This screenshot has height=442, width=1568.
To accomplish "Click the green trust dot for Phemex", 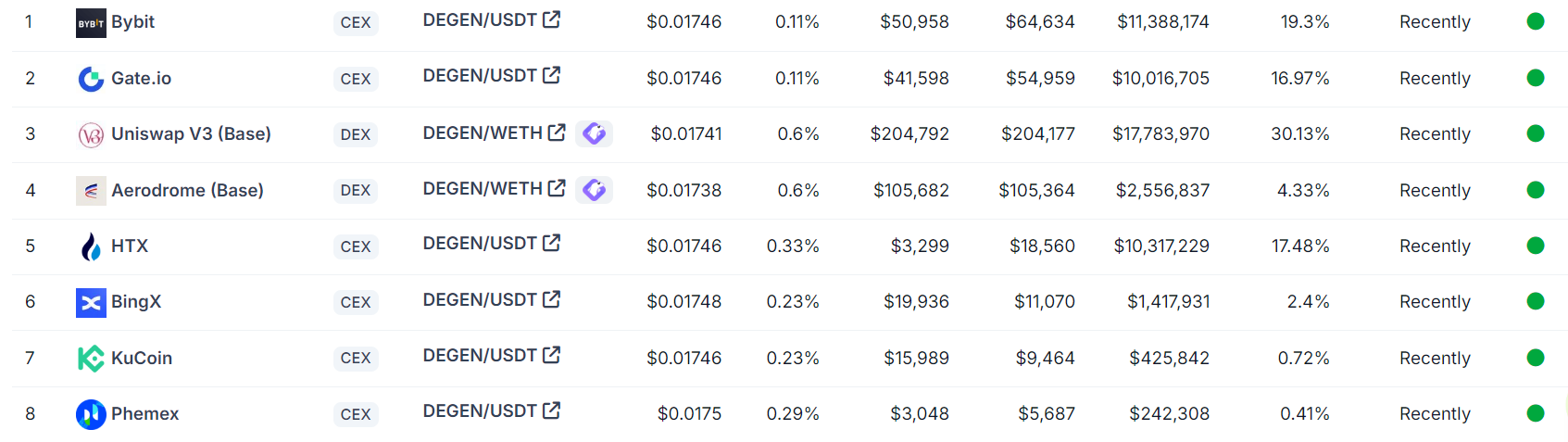I will (1536, 413).
